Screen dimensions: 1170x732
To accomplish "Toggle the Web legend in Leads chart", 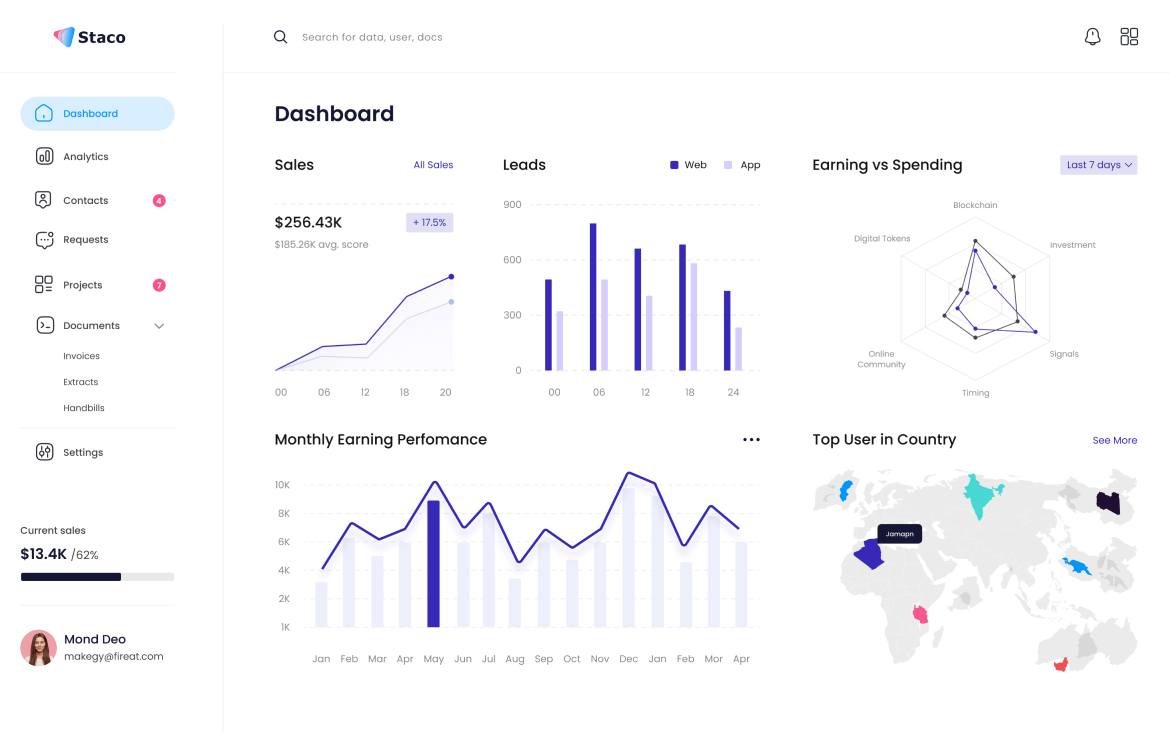I will pos(688,165).
